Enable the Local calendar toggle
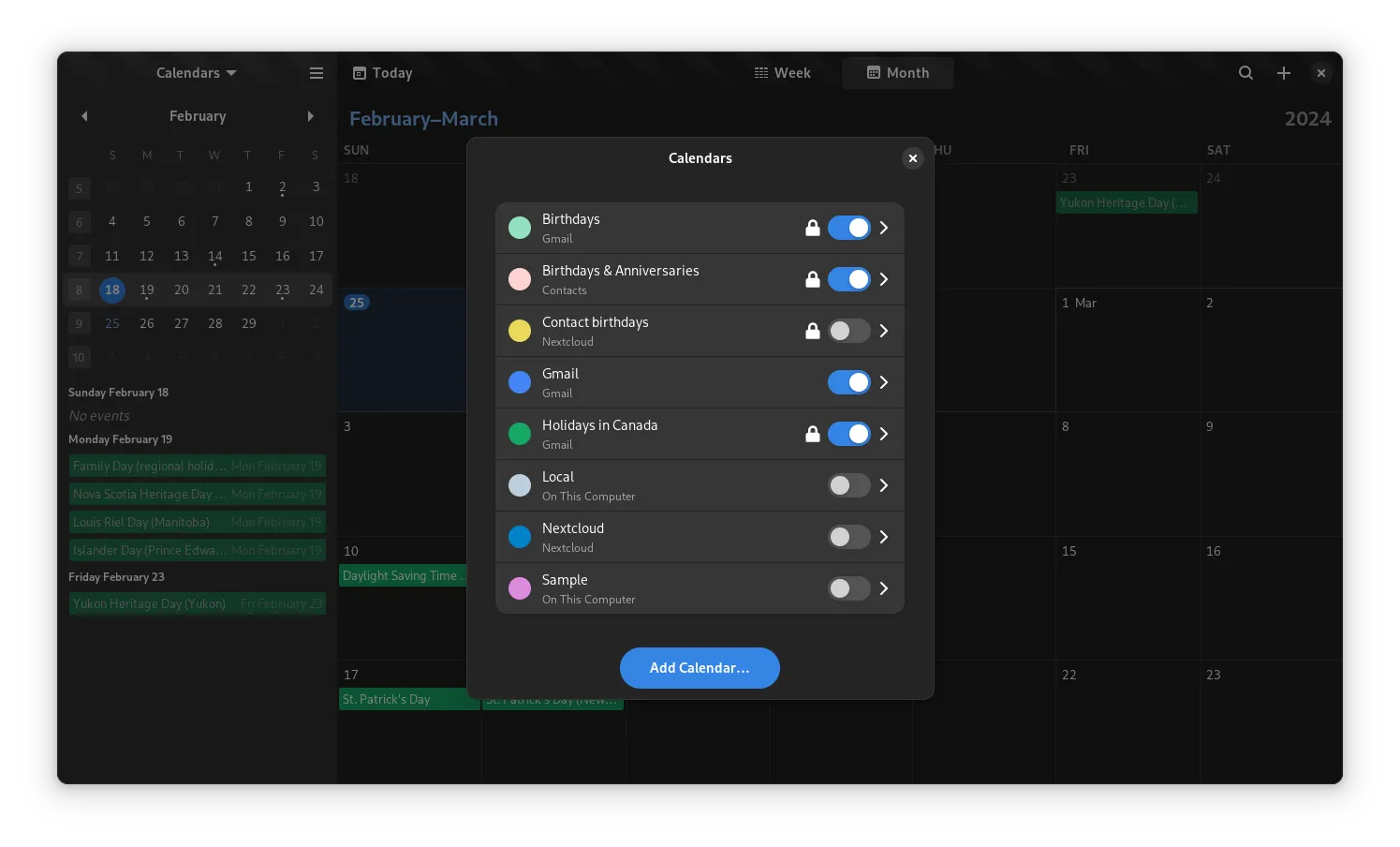The image size is (1400, 847). [848, 485]
